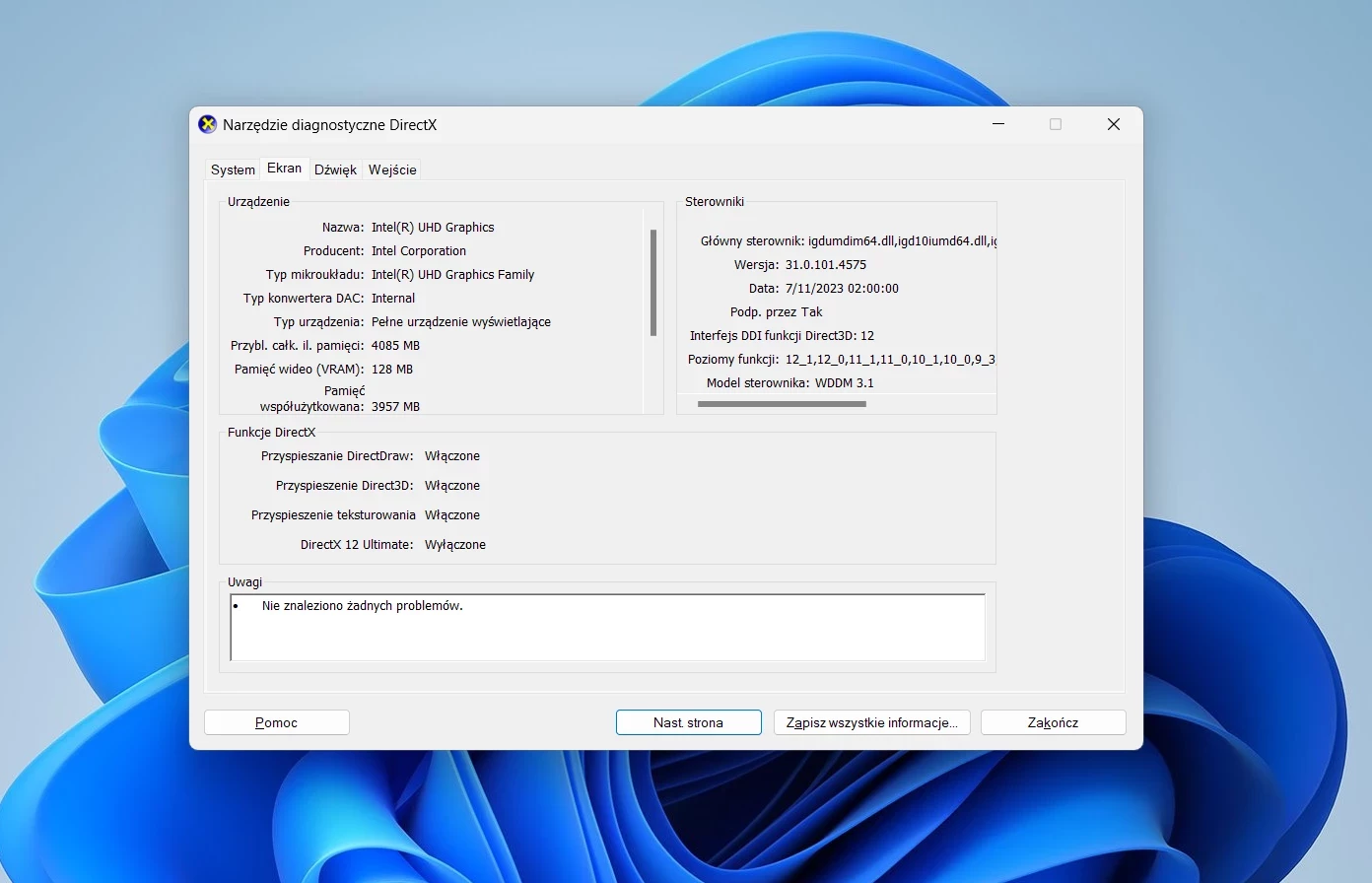Click the DAC type value Internal
This screenshot has height=883, width=1372.
393,298
